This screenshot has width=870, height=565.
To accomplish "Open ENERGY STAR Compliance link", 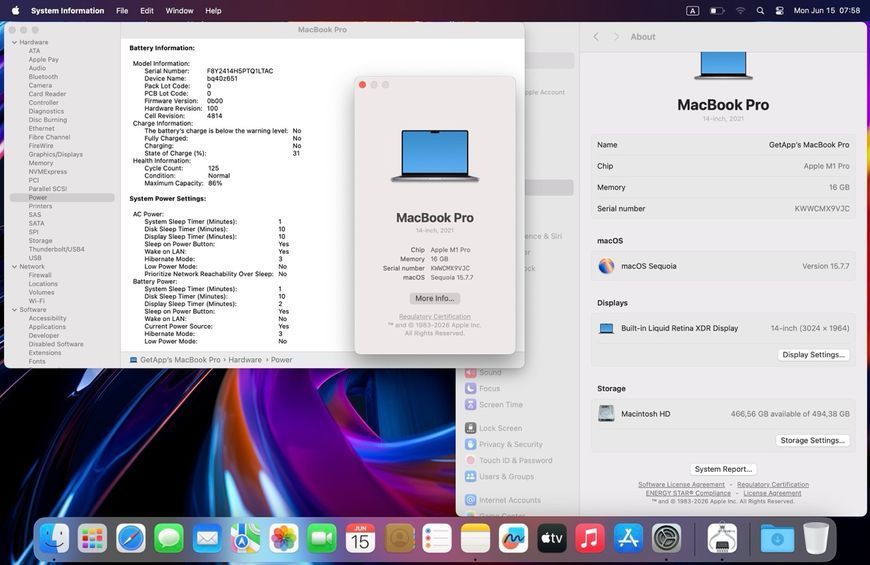I will click(688, 493).
